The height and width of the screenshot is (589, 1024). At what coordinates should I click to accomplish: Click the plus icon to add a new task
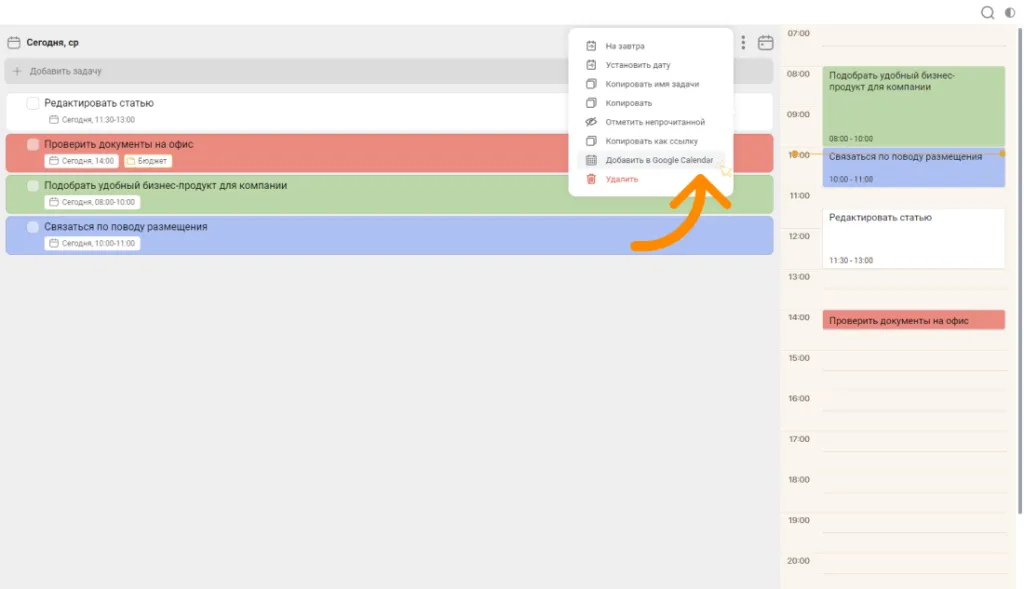pos(17,71)
